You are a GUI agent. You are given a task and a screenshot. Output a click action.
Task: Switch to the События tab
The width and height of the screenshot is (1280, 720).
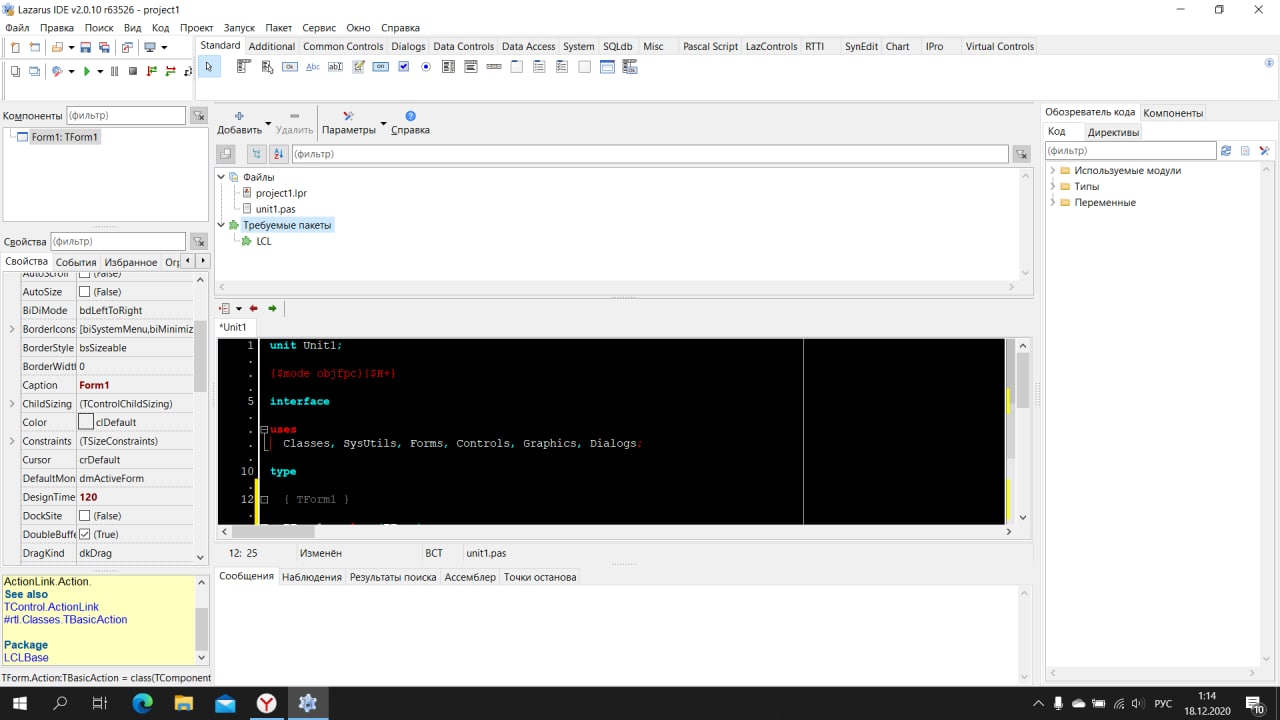point(76,262)
